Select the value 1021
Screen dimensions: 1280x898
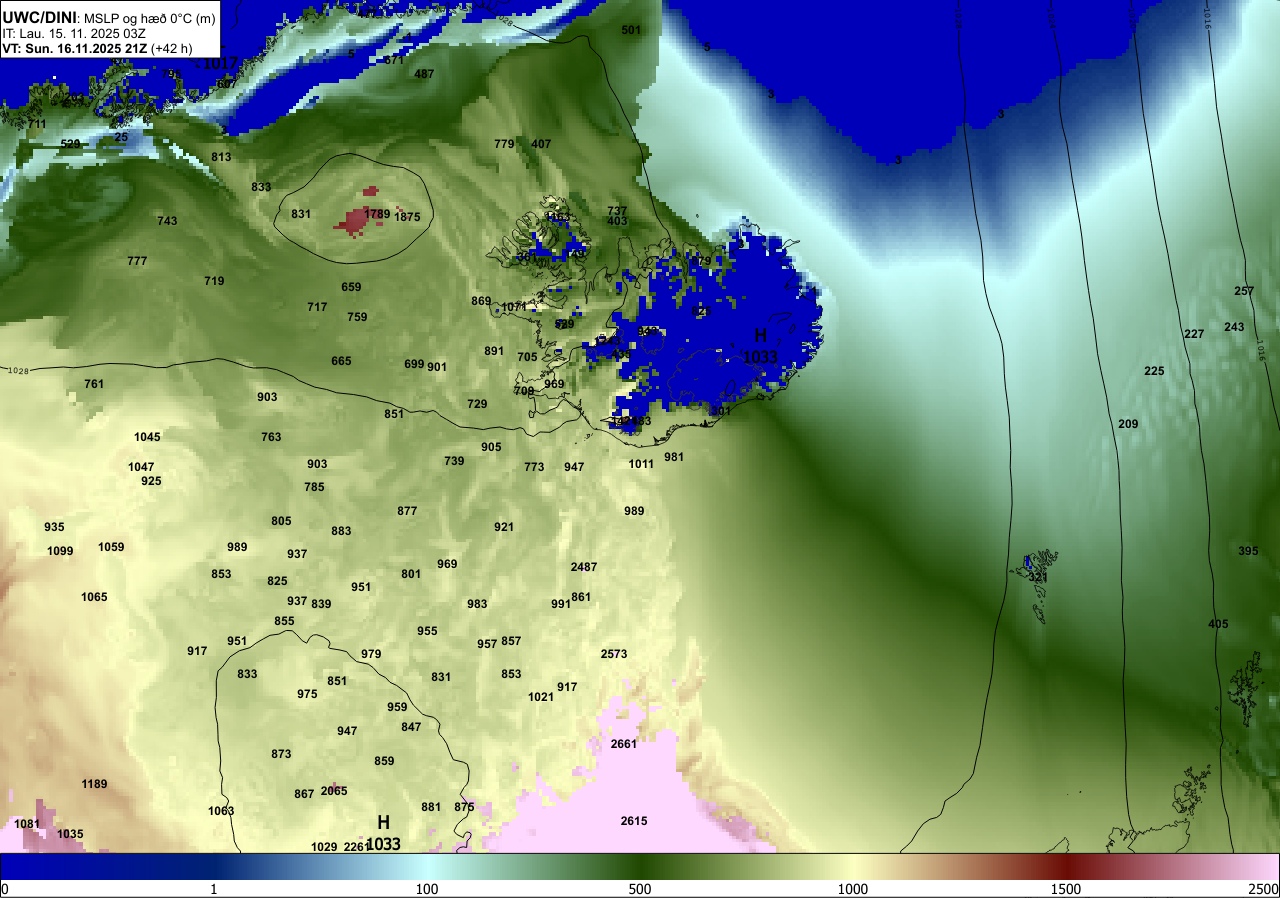click(x=541, y=697)
